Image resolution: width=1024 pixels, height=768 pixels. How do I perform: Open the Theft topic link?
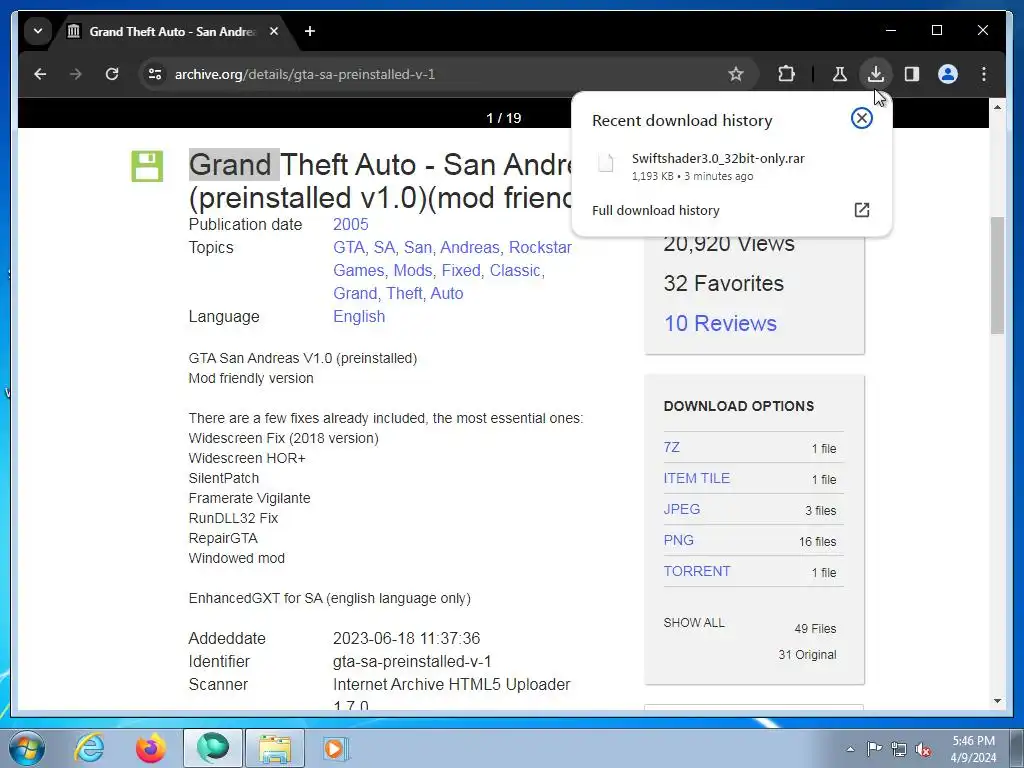click(404, 293)
